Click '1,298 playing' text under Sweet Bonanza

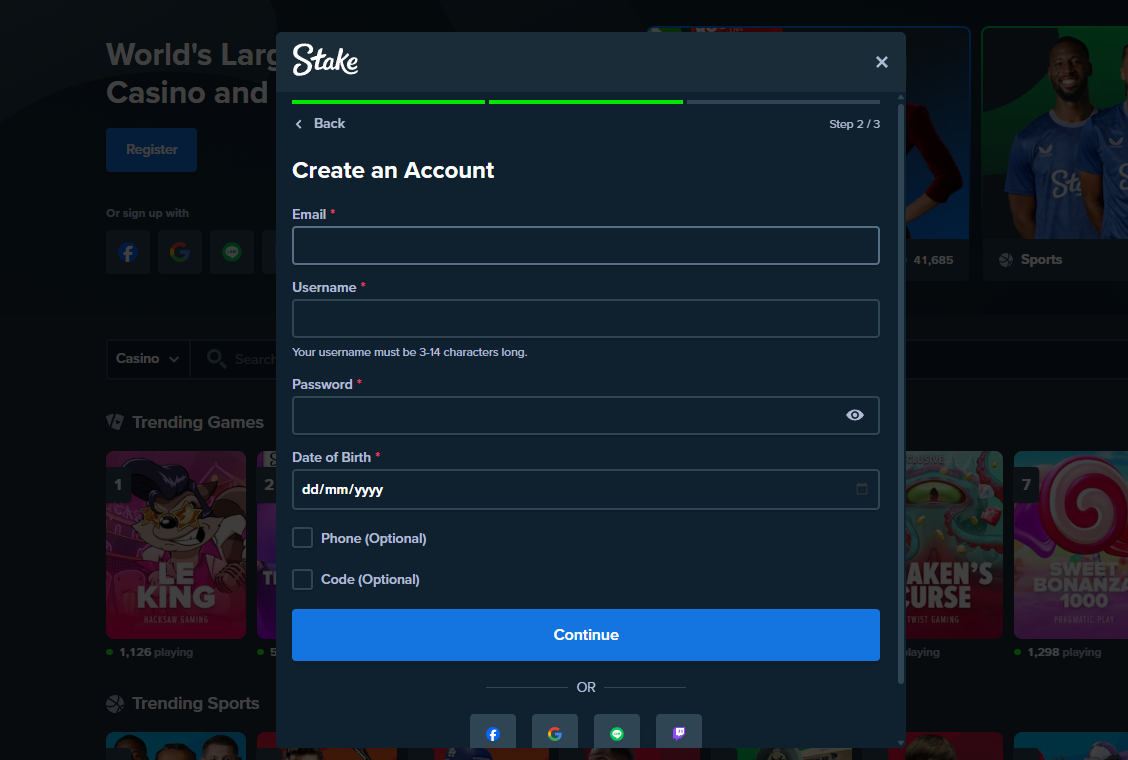(1064, 652)
